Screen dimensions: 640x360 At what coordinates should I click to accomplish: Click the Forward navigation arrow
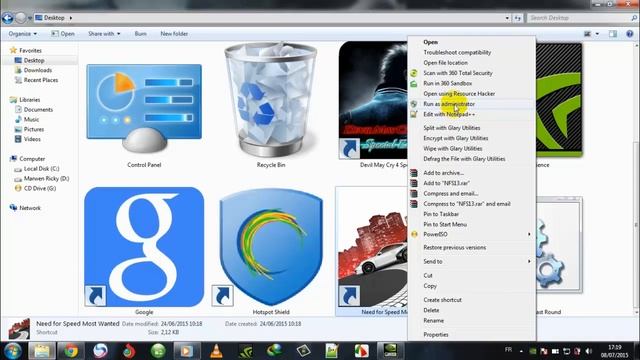click(x=20, y=18)
